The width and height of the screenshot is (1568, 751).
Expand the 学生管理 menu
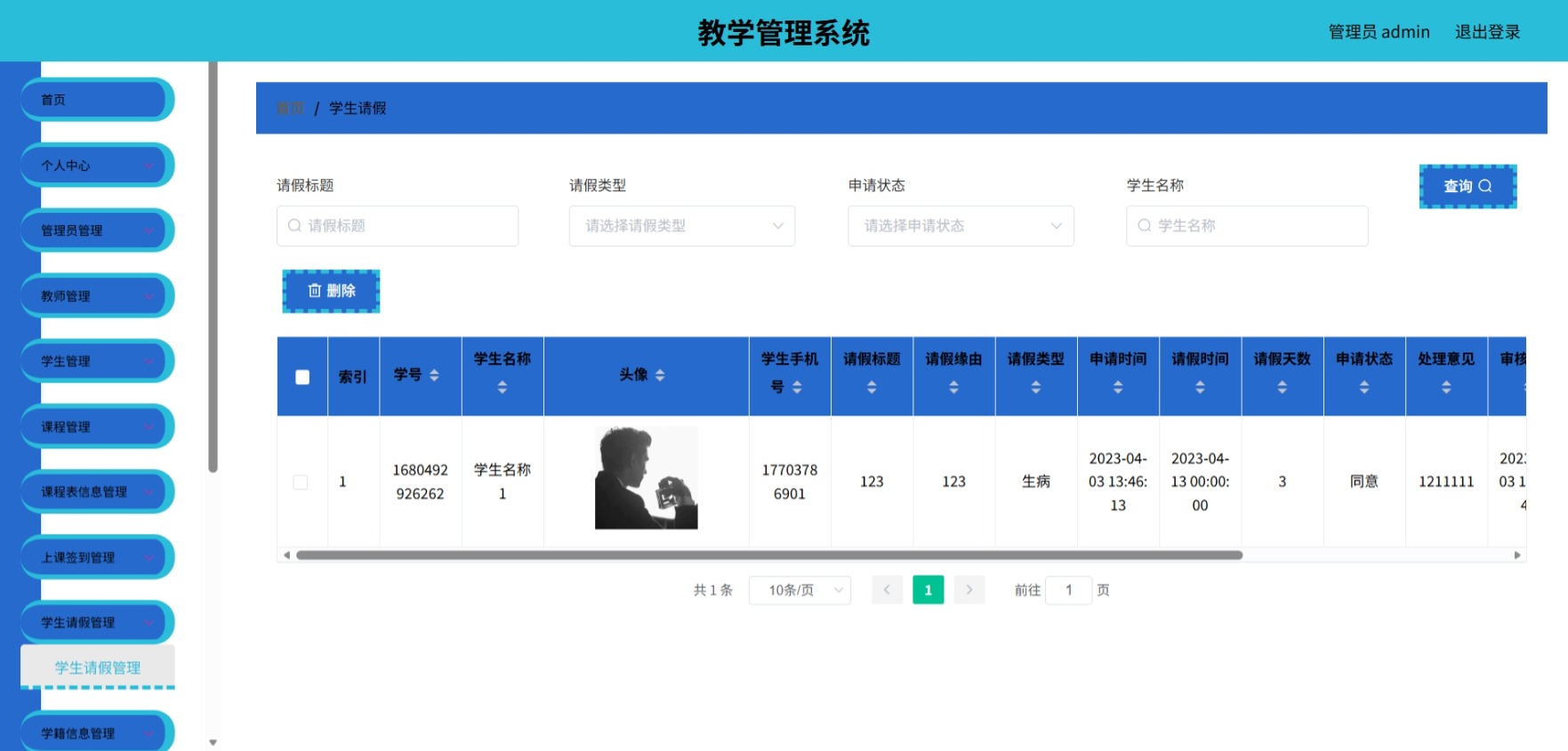tap(97, 361)
